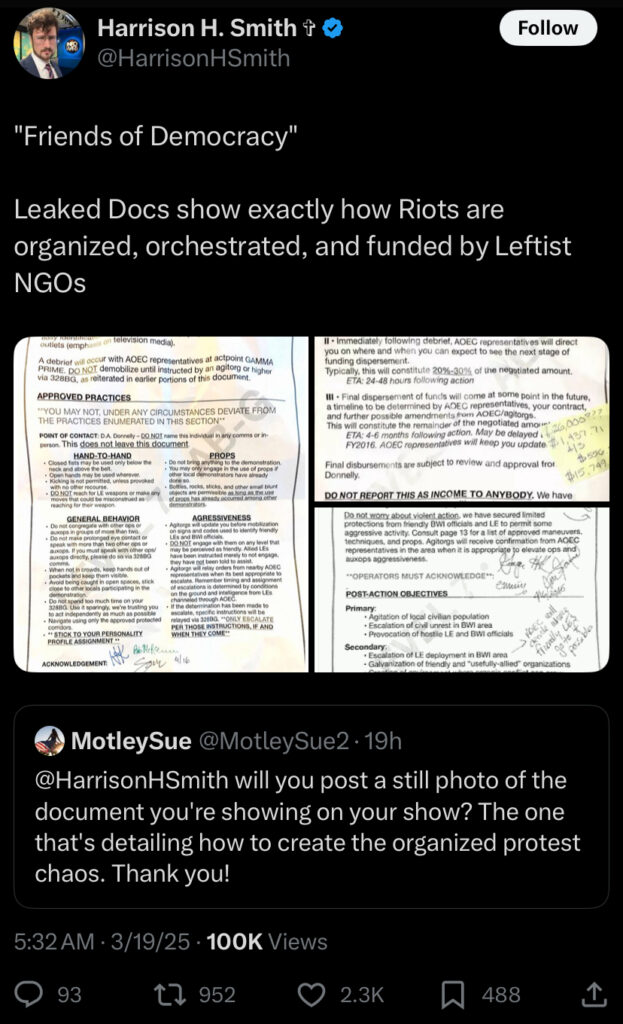
Task: Open the share upload arrow icon
Action: coord(593,994)
